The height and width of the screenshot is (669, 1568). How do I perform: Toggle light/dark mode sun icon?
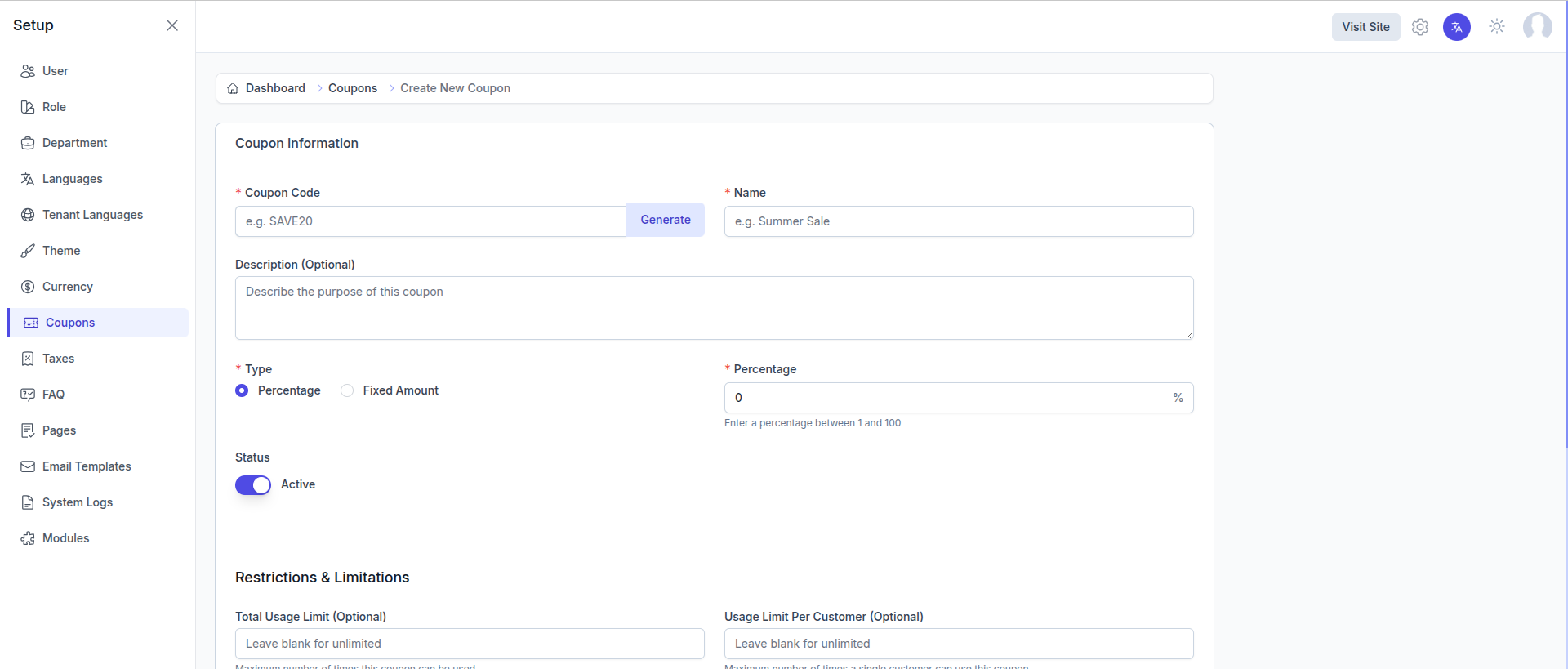coord(1496,27)
